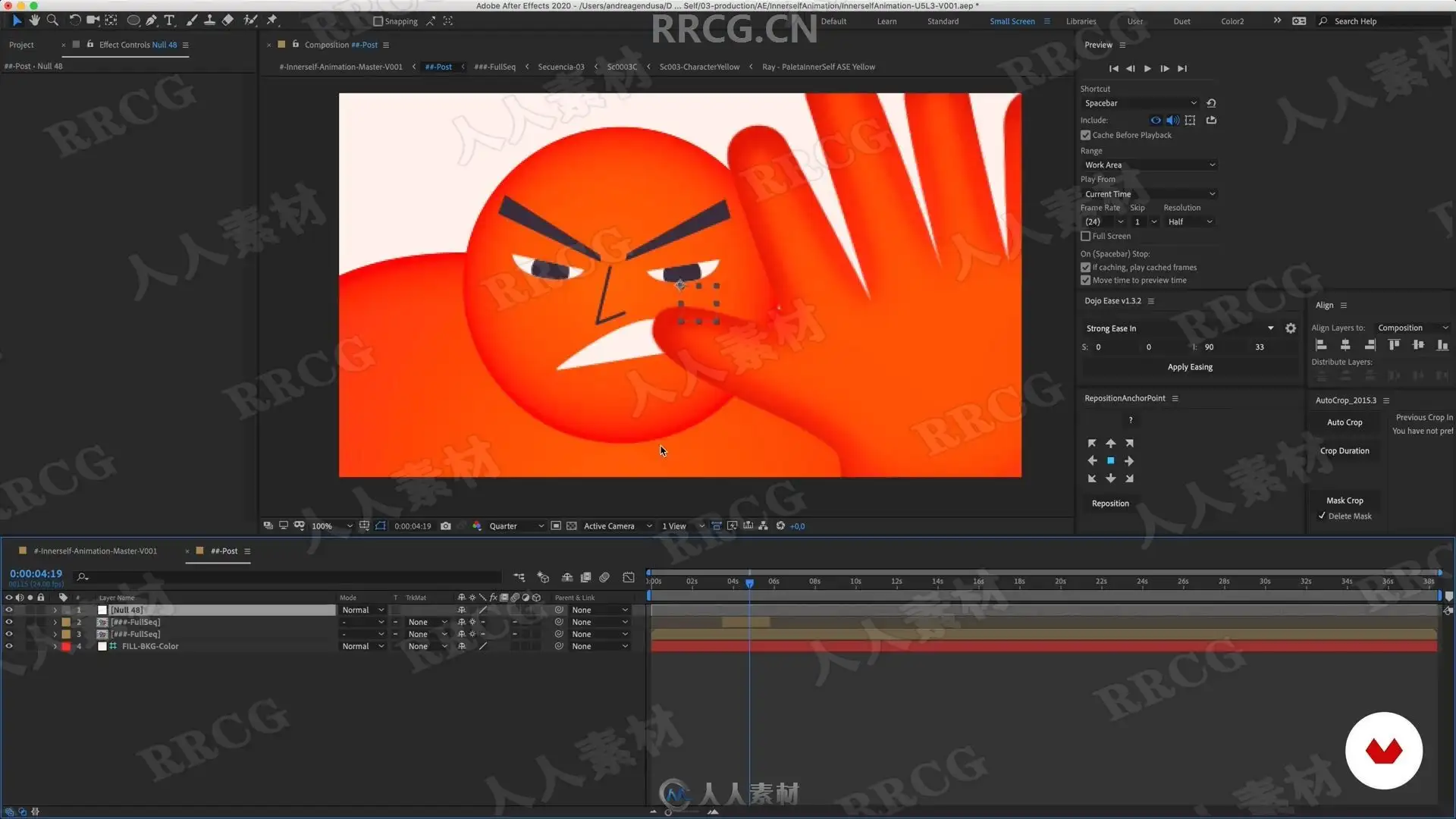Switch to #-Innerself-Animation-Master-V001 timeline tab
Screen dimensions: 1456x819
(x=96, y=551)
